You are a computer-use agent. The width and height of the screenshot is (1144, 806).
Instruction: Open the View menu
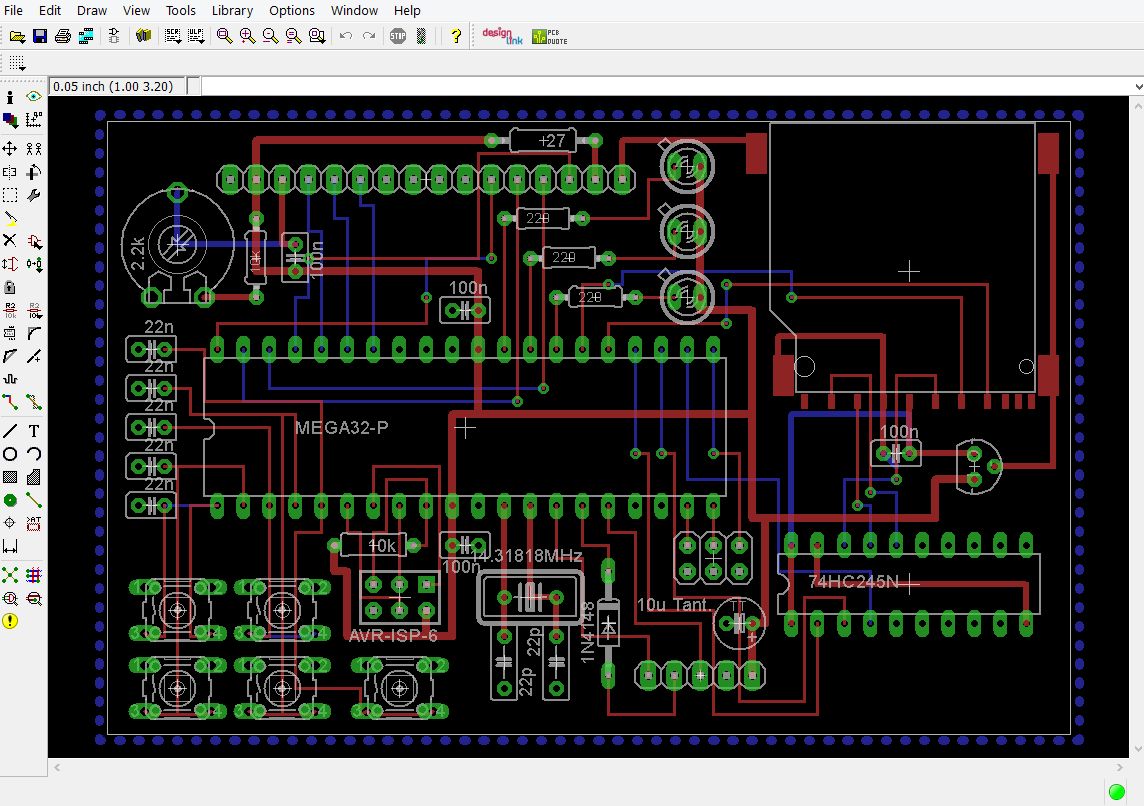pyautogui.click(x=136, y=10)
